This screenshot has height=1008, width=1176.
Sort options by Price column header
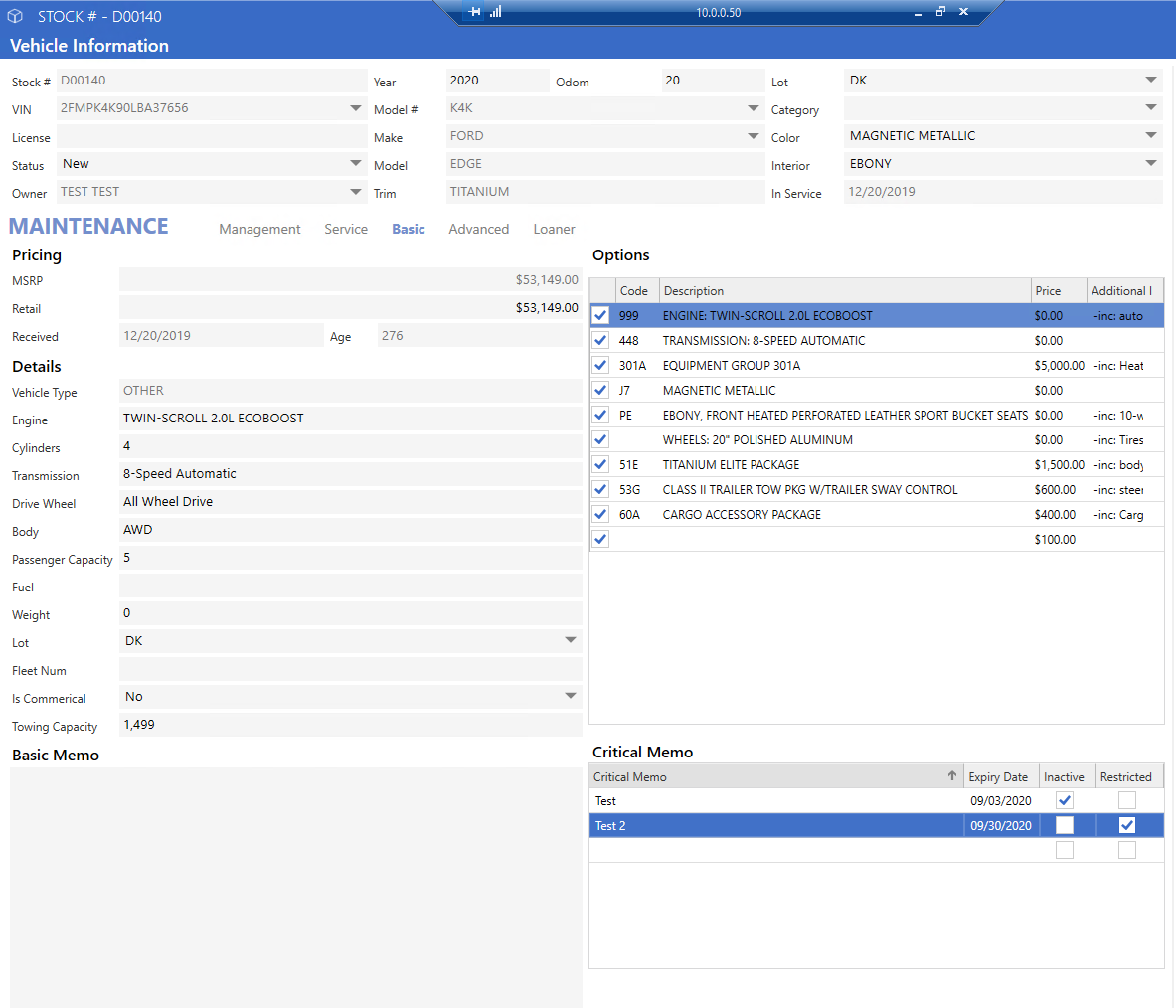(x=1059, y=291)
